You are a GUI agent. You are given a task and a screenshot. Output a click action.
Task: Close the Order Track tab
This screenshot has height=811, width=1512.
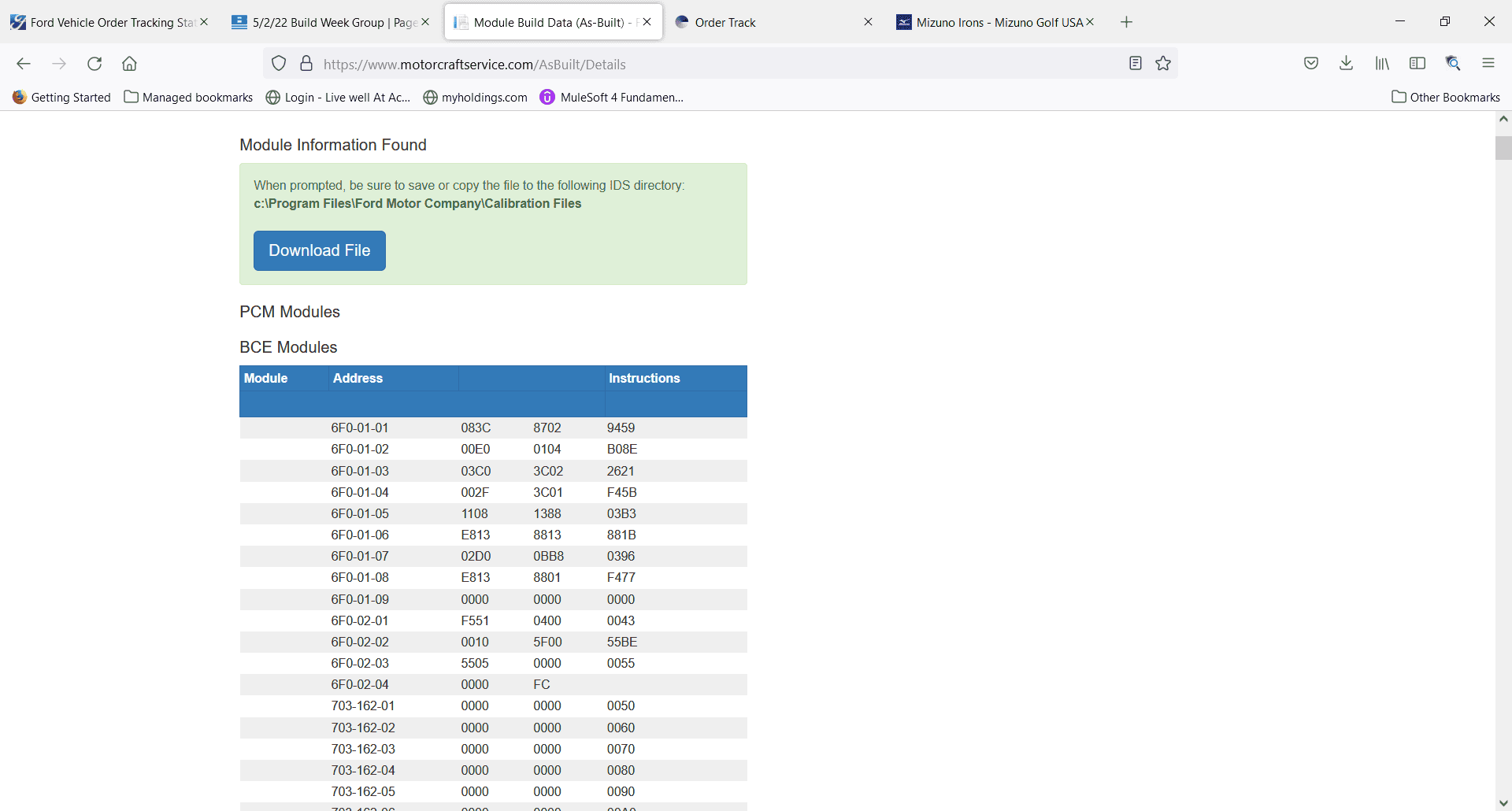tap(869, 22)
